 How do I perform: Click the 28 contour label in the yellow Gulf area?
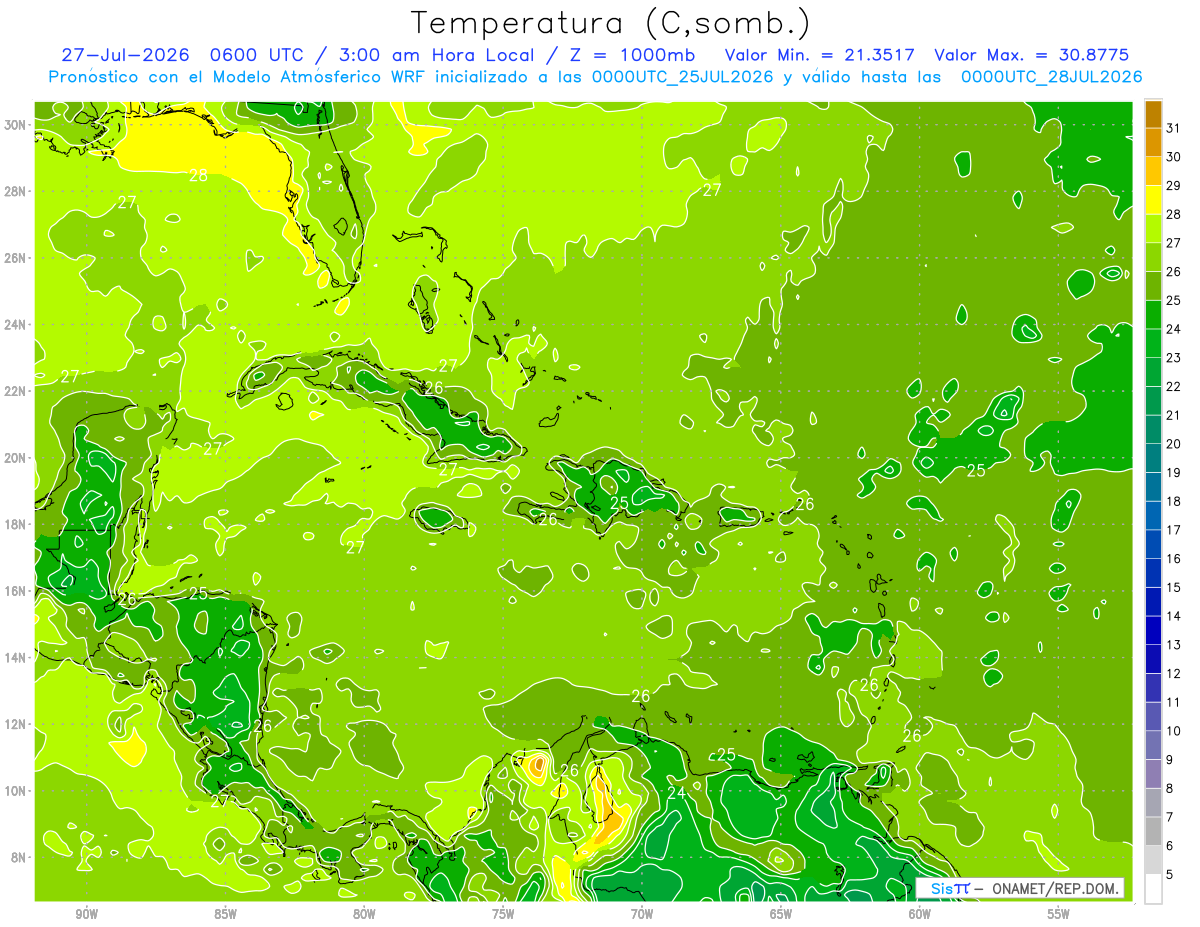click(x=198, y=176)
